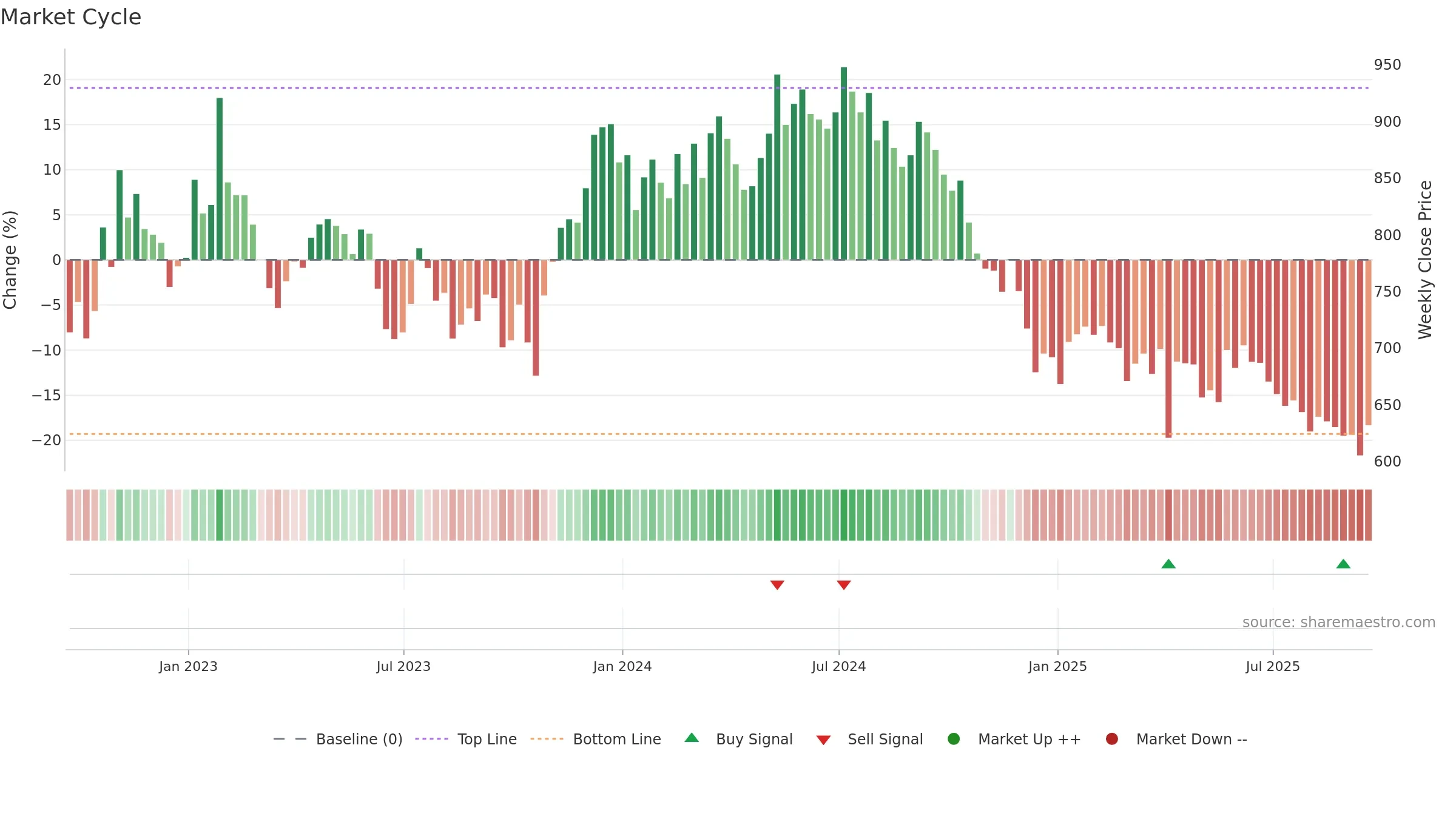The width and height of the screenshot is (1456, 819).
Task: Select the sell signal triangle at Jul 2024
Action: point(844,585)
